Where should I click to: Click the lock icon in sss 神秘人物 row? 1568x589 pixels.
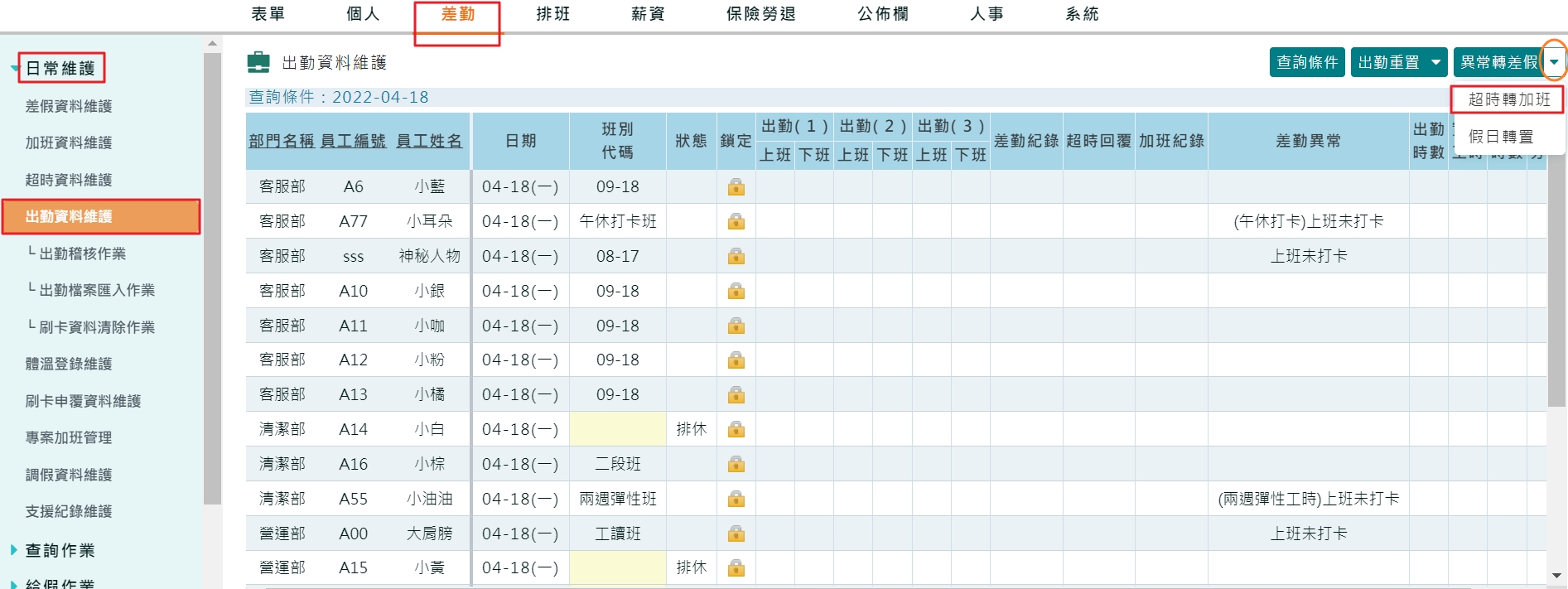736,256
